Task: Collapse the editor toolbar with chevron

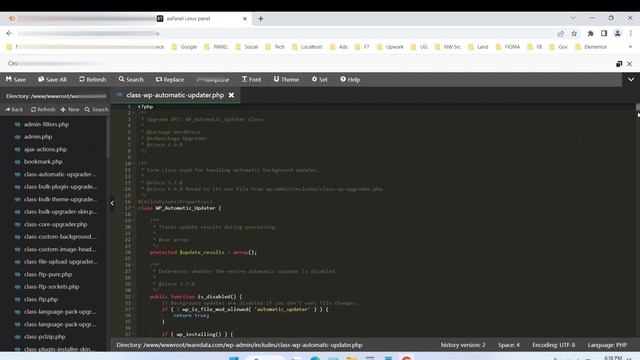Action: (631, 80)
